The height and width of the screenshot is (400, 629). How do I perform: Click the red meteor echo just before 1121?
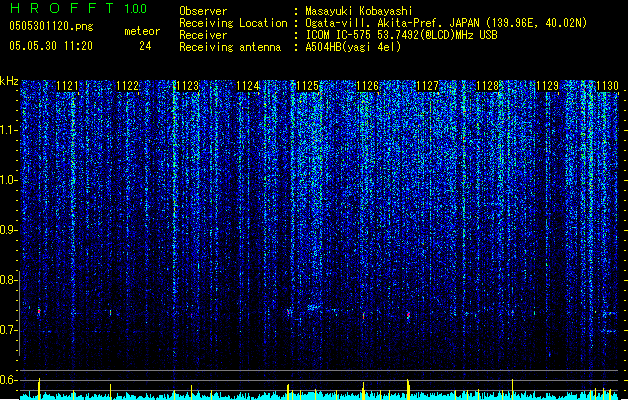[x=39, y=311]
